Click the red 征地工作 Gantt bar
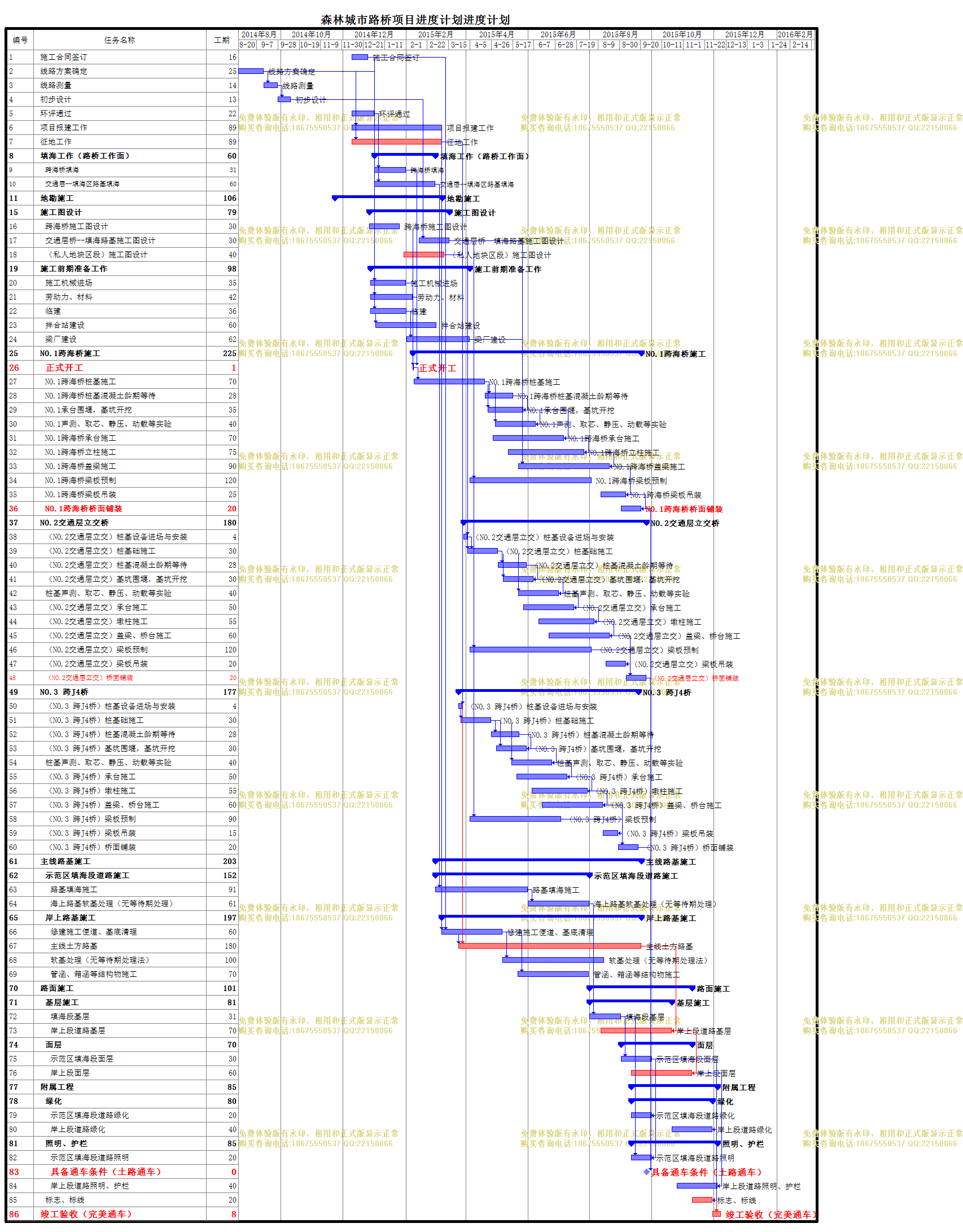The height and width of the screenshot is (1232, 963). (396, 142)
